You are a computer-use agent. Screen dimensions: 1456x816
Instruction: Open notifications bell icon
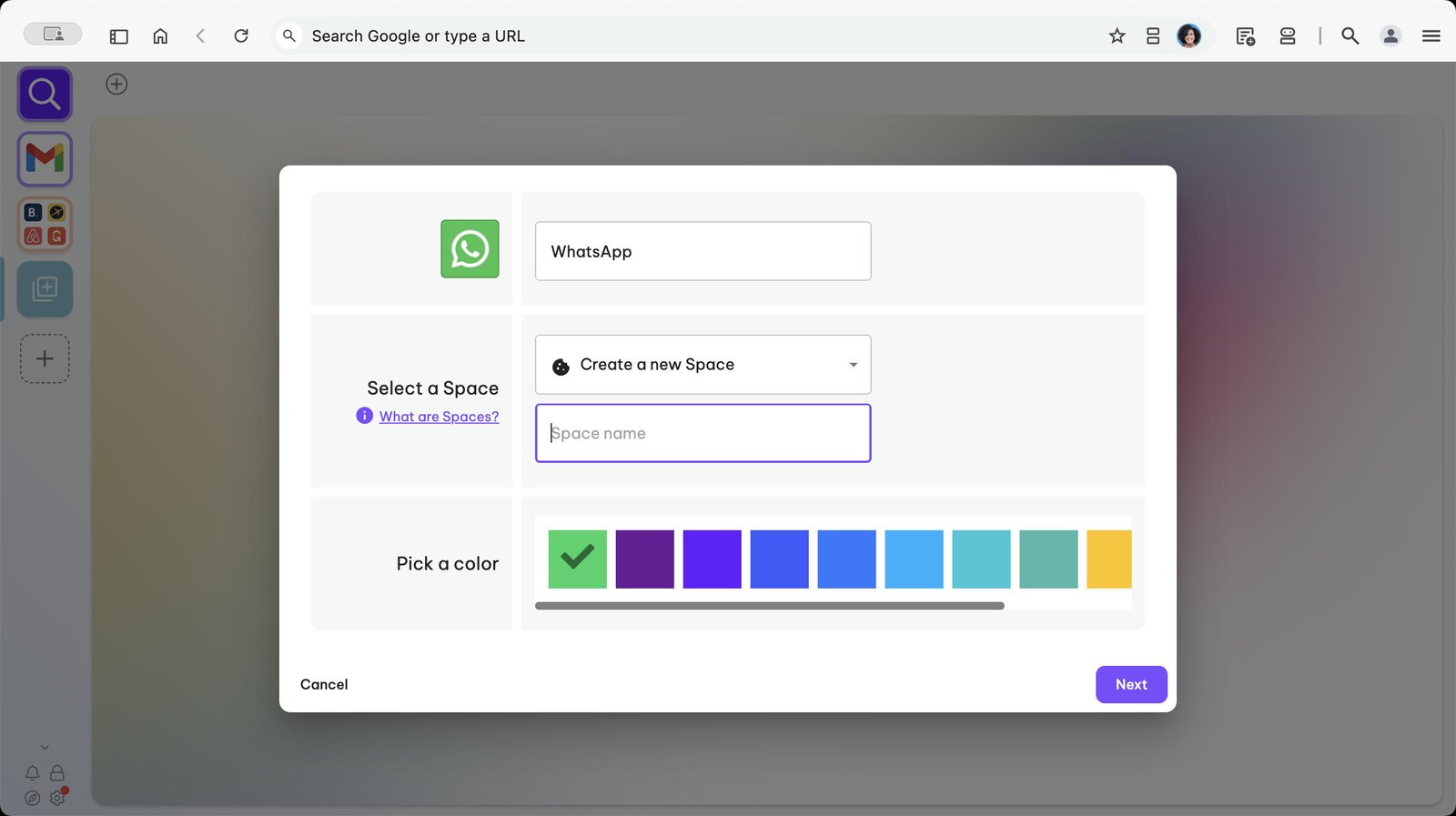(x=33, y=773)
